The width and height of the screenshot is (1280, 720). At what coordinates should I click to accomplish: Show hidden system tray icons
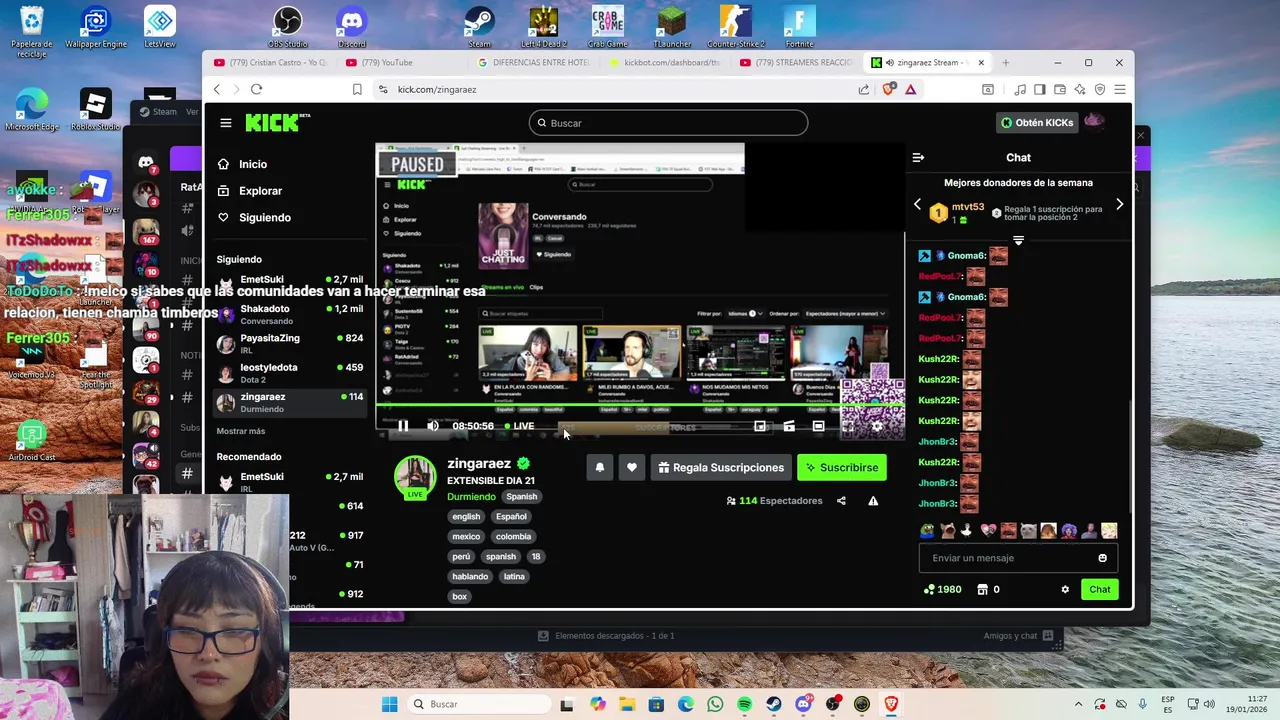pyautogui.click(x=1078, y=704)
